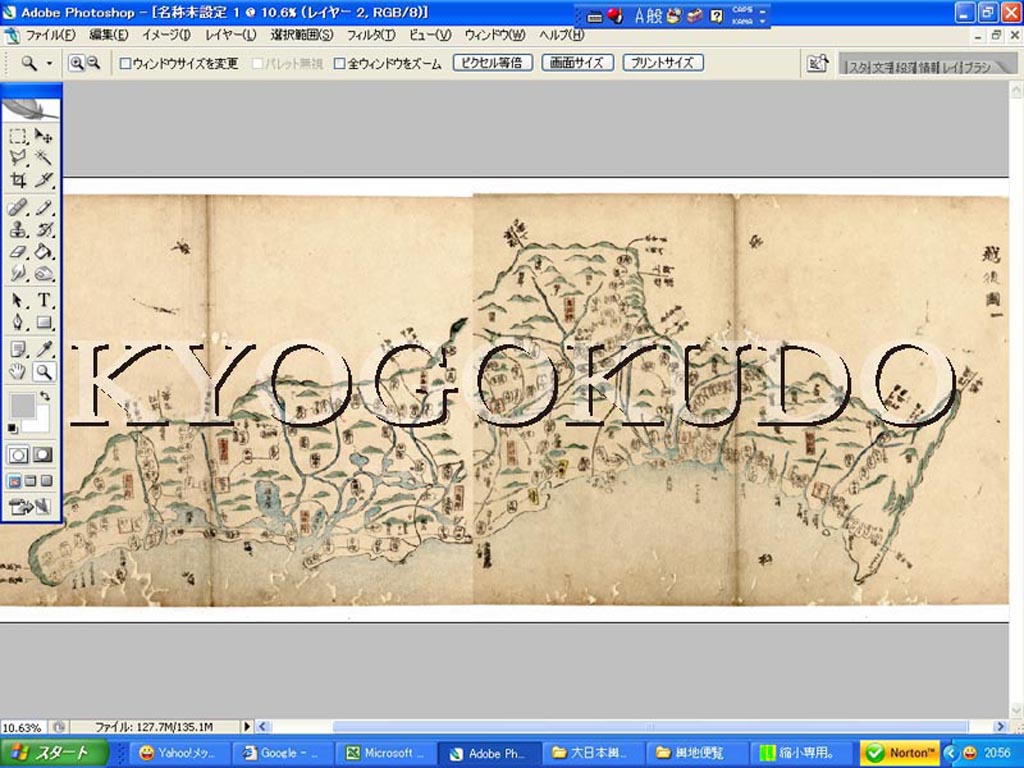The height and width of the screenshot is (768, 1024).
Task: Select the Rectangle shape tool
Action: point(43,322)
